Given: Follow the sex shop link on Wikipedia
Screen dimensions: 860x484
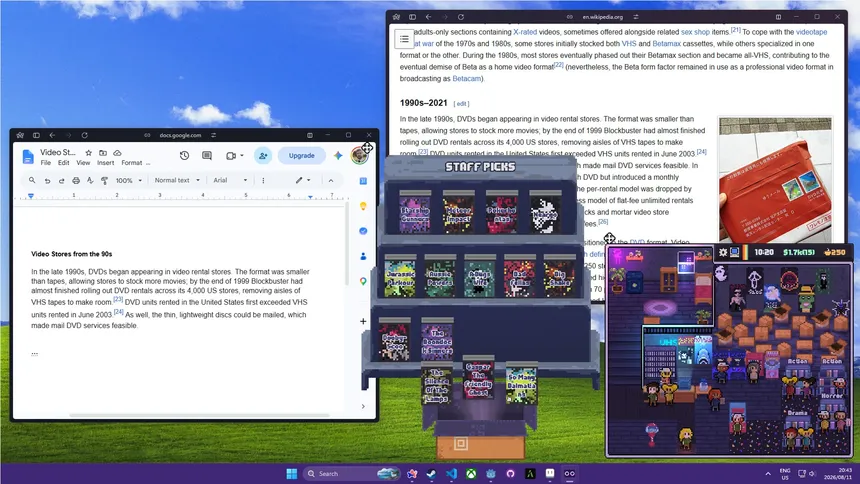Looking at the screenshot, I should [x=695, y=32].
